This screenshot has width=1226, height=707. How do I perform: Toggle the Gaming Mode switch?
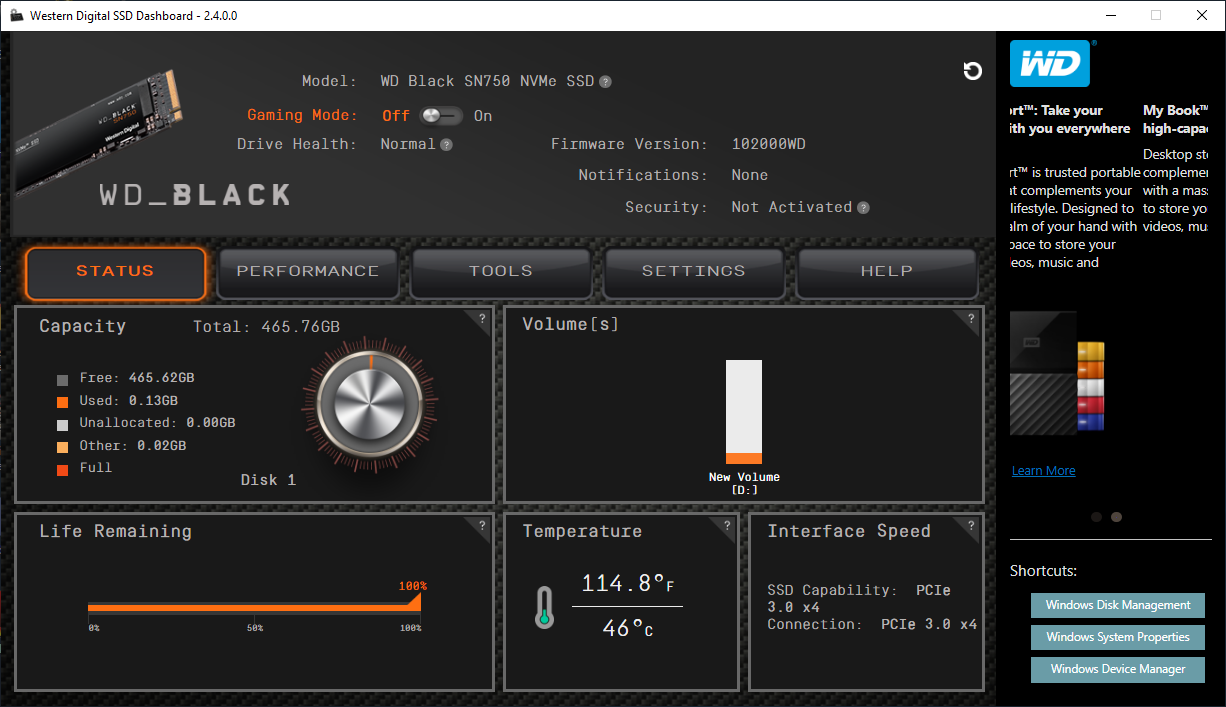[441, 116]
